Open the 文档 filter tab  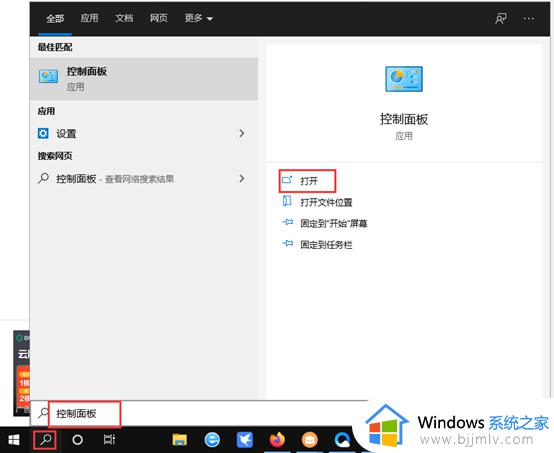tap(124, 18)
